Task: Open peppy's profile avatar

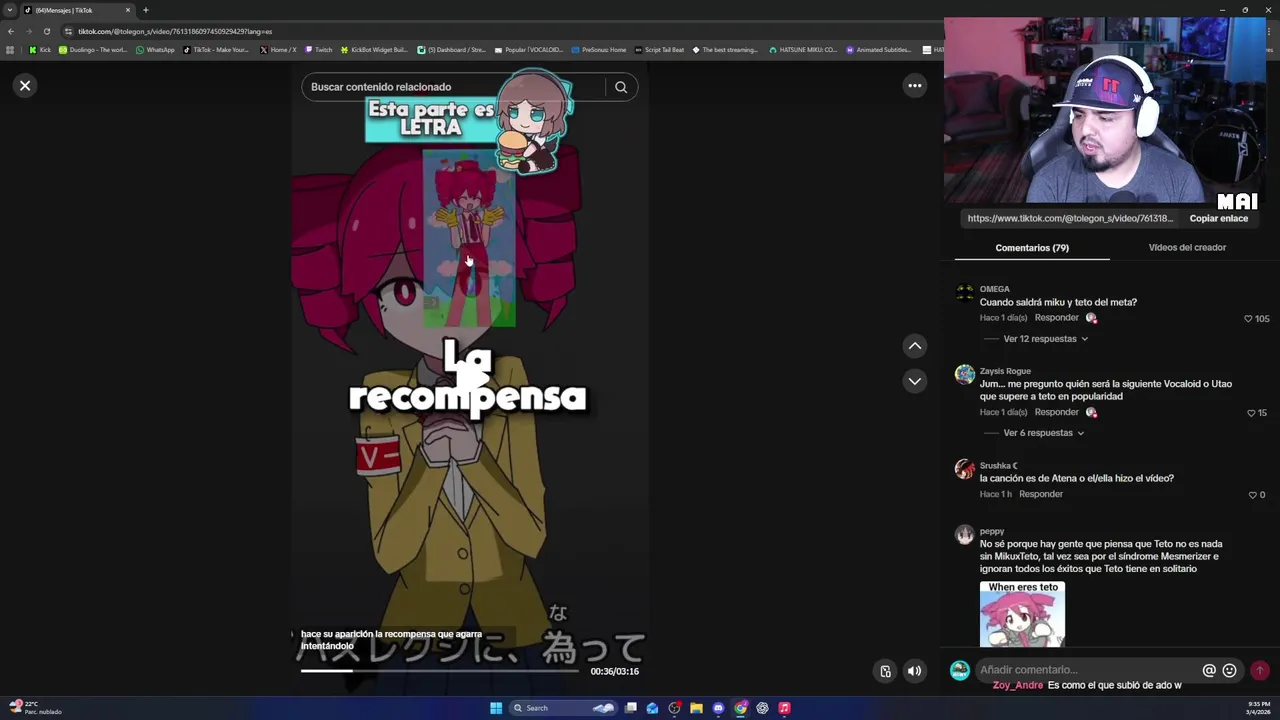Action: click(x=964, y=535)
